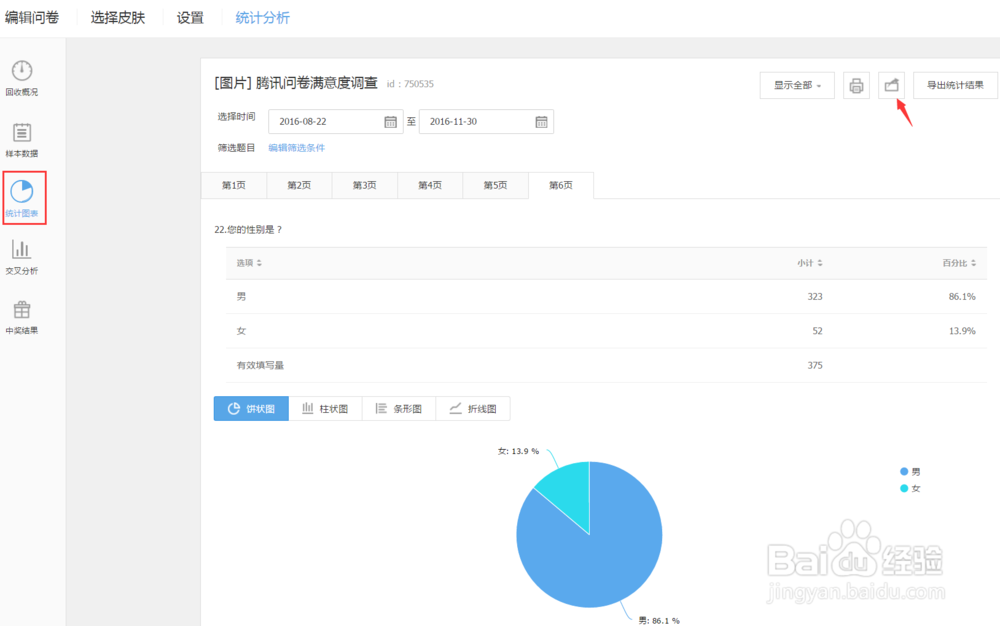1000x626 pixels.
Task: Click the 编辑筛选条件 link
Action: (x=297, y=148)
